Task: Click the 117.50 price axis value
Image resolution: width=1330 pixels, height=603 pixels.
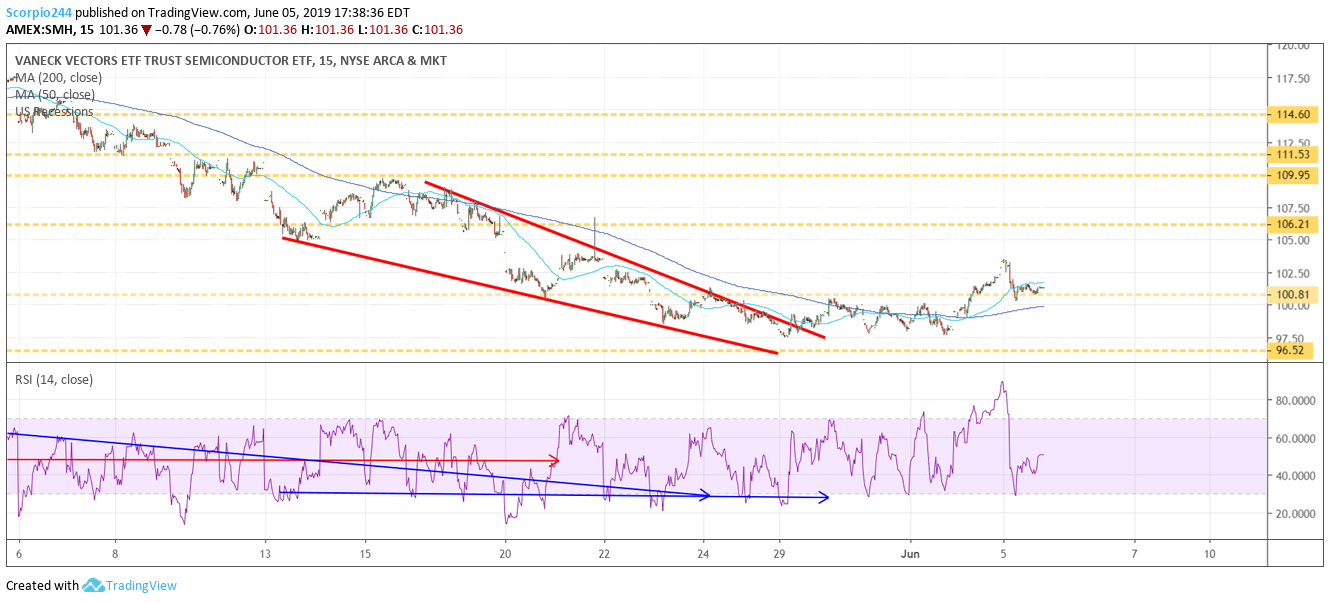Action: (1292, 79)
